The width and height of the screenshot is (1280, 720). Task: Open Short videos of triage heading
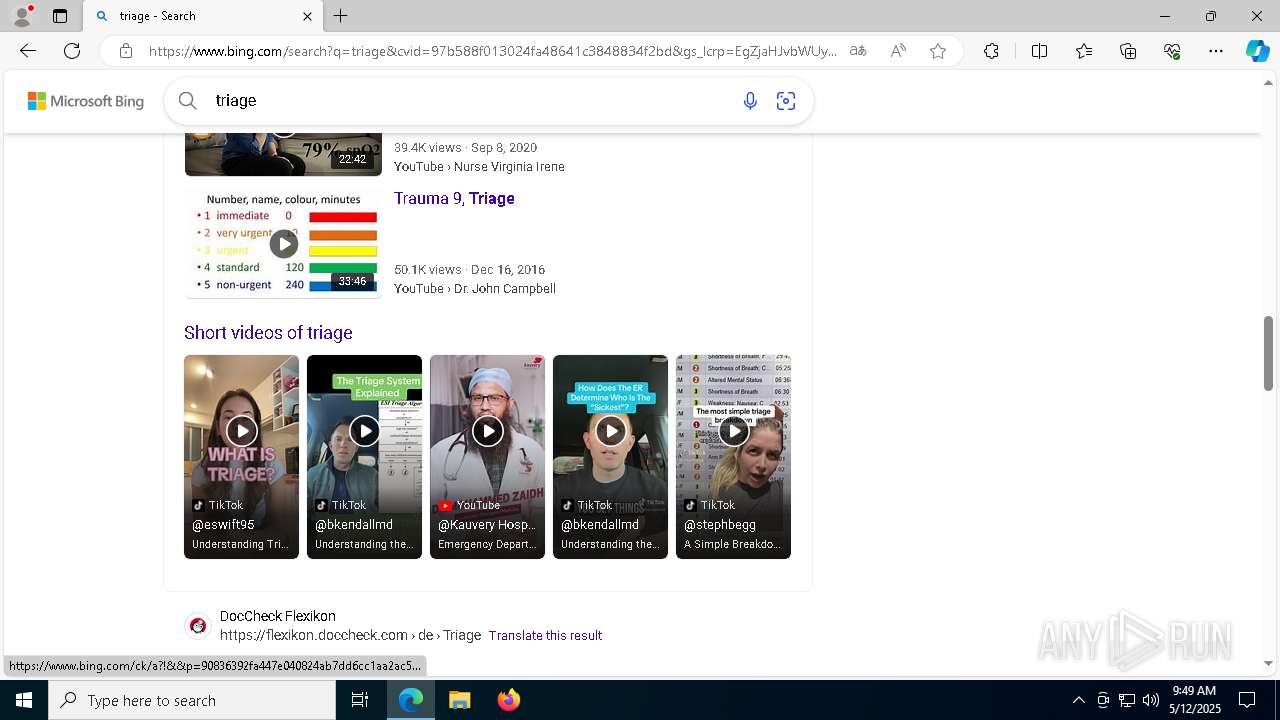point(268,332)
